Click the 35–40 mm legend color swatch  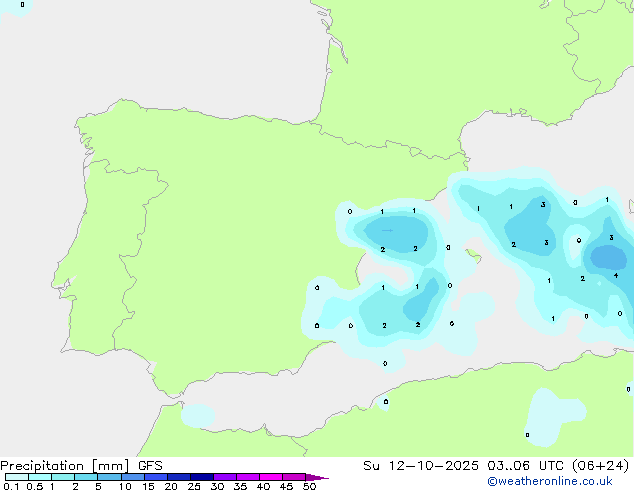point(248,477)
